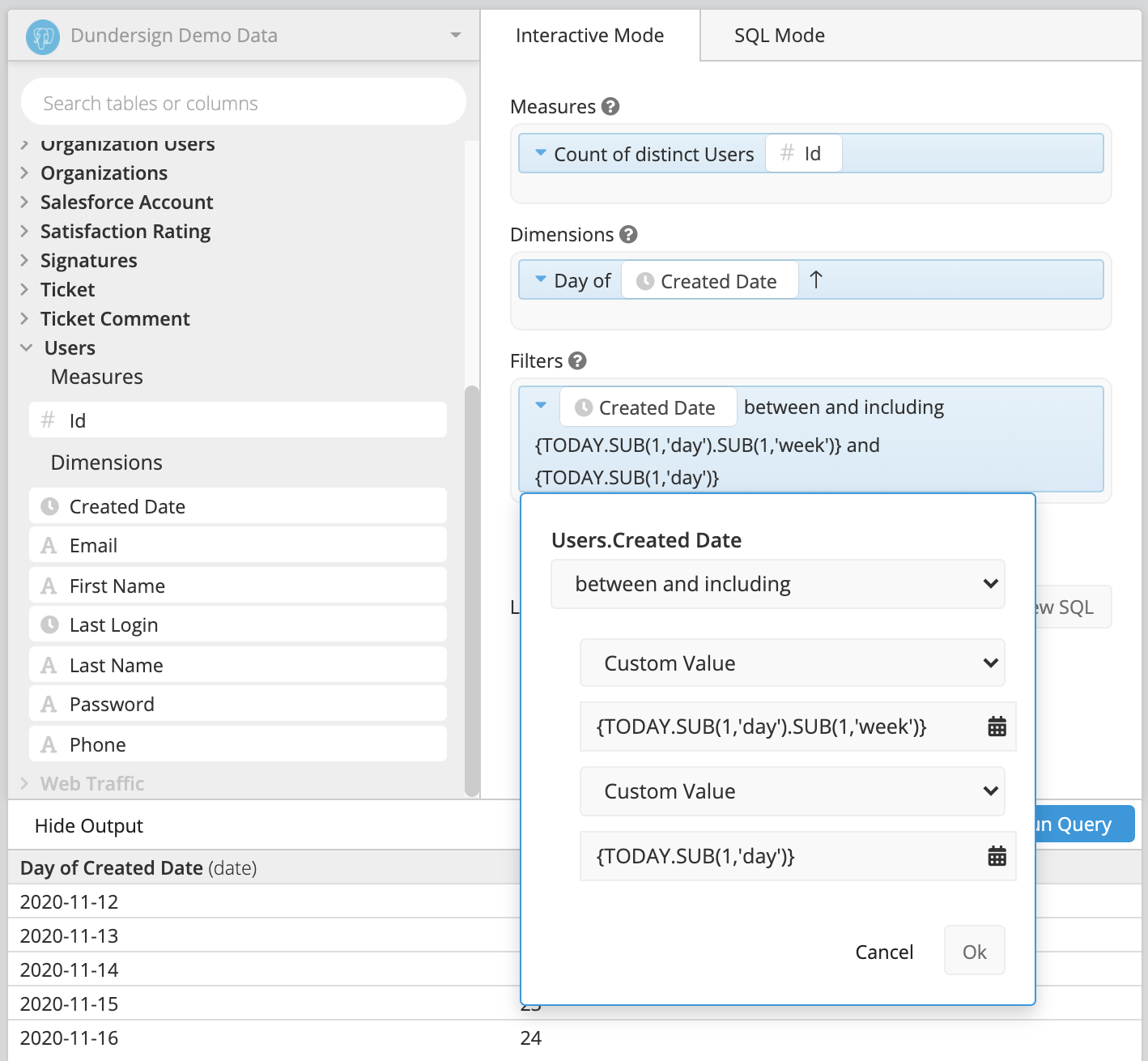This screenshot has height=1061, width=1148.
Task: Focus Search tables or columns field
Action: pos(244,102)
